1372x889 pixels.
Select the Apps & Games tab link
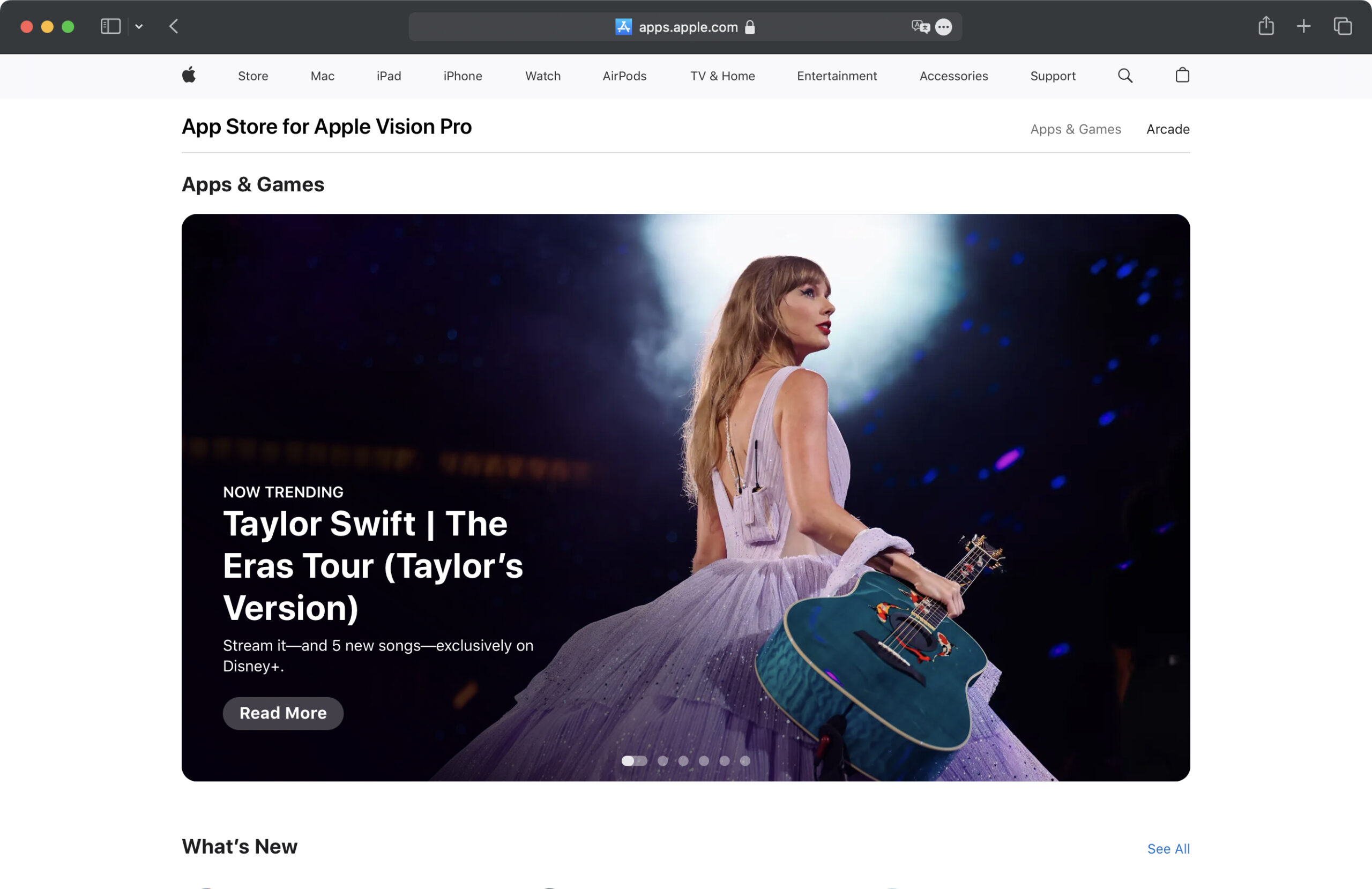(x=1075, y=129)
